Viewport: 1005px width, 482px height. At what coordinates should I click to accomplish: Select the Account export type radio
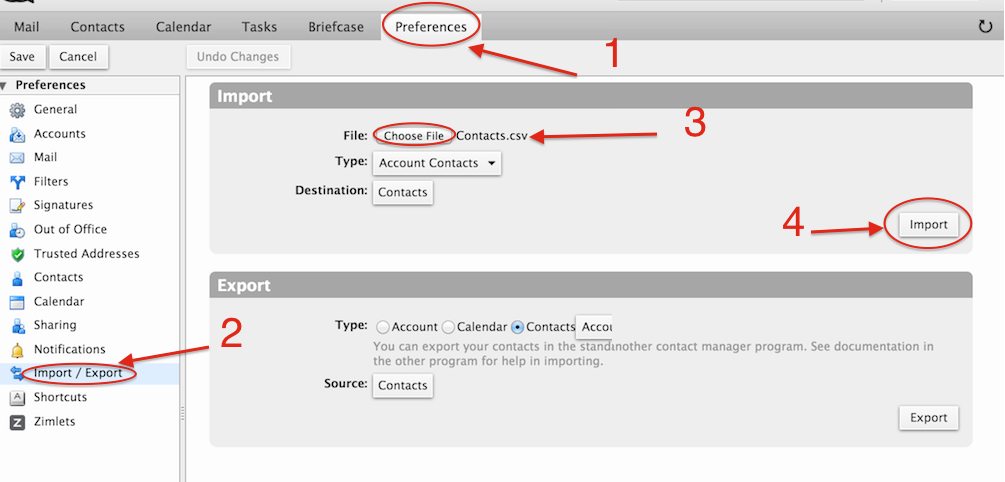[383, 327]
